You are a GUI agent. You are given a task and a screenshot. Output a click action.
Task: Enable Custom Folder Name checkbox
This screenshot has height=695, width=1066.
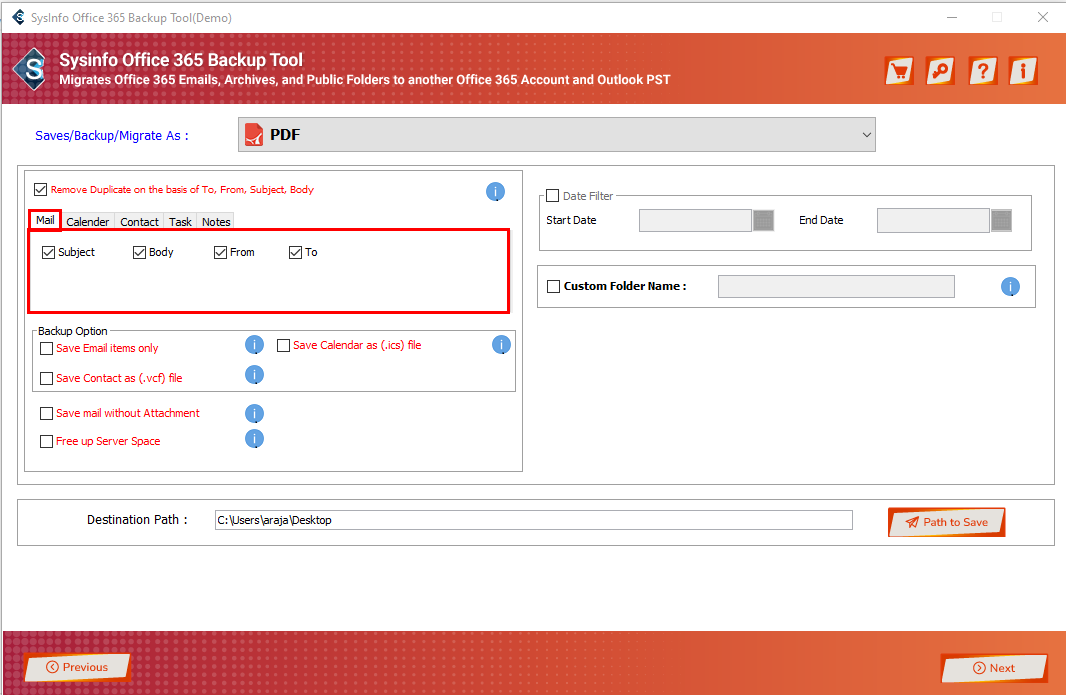[x=553, y=286]
